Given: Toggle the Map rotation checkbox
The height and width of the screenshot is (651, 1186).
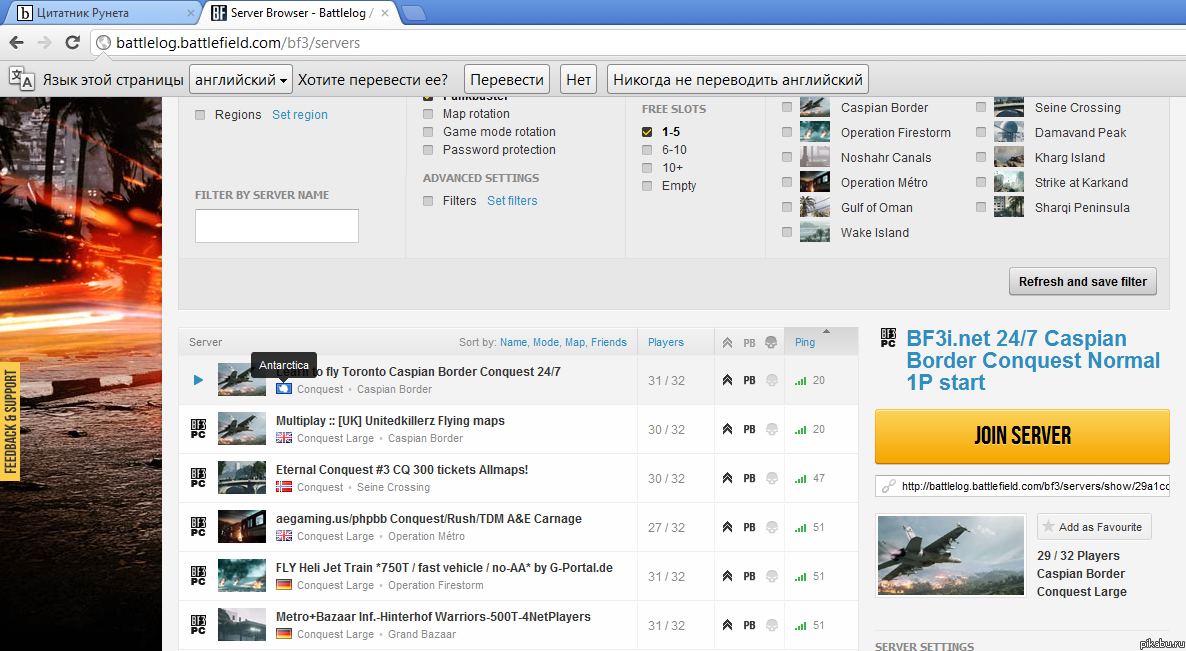Looking at the screenshot, I should click(428, 113).
